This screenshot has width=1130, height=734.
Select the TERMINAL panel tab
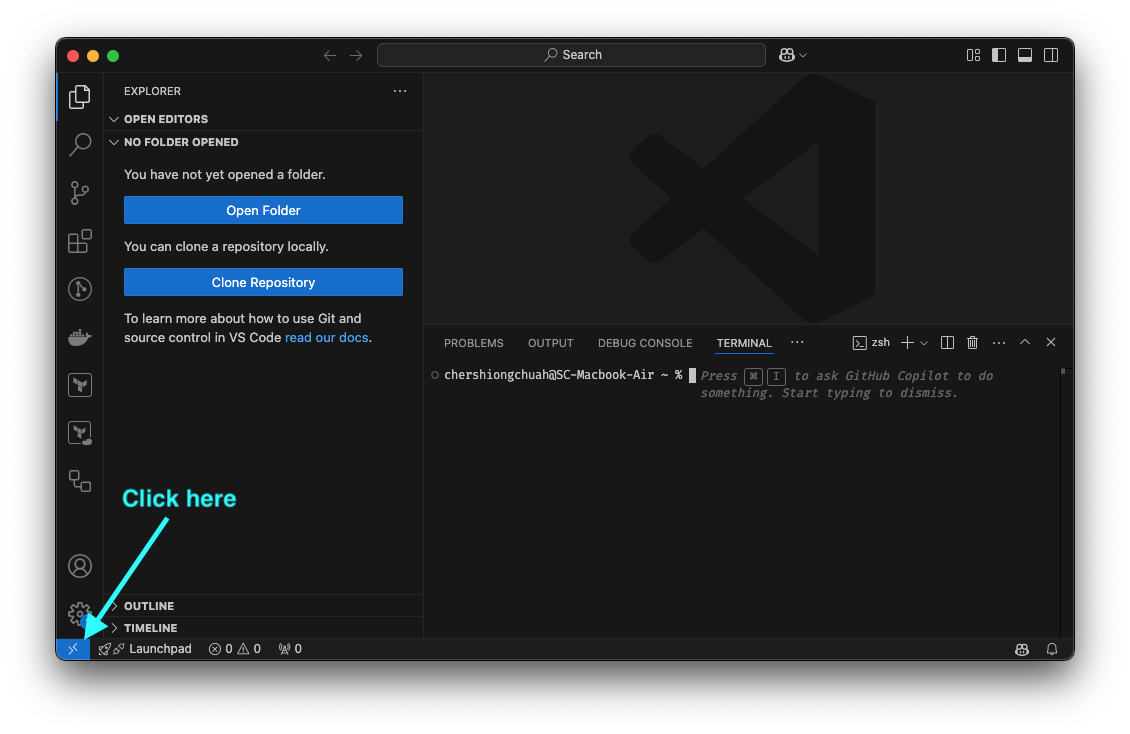tap(744, 343)
